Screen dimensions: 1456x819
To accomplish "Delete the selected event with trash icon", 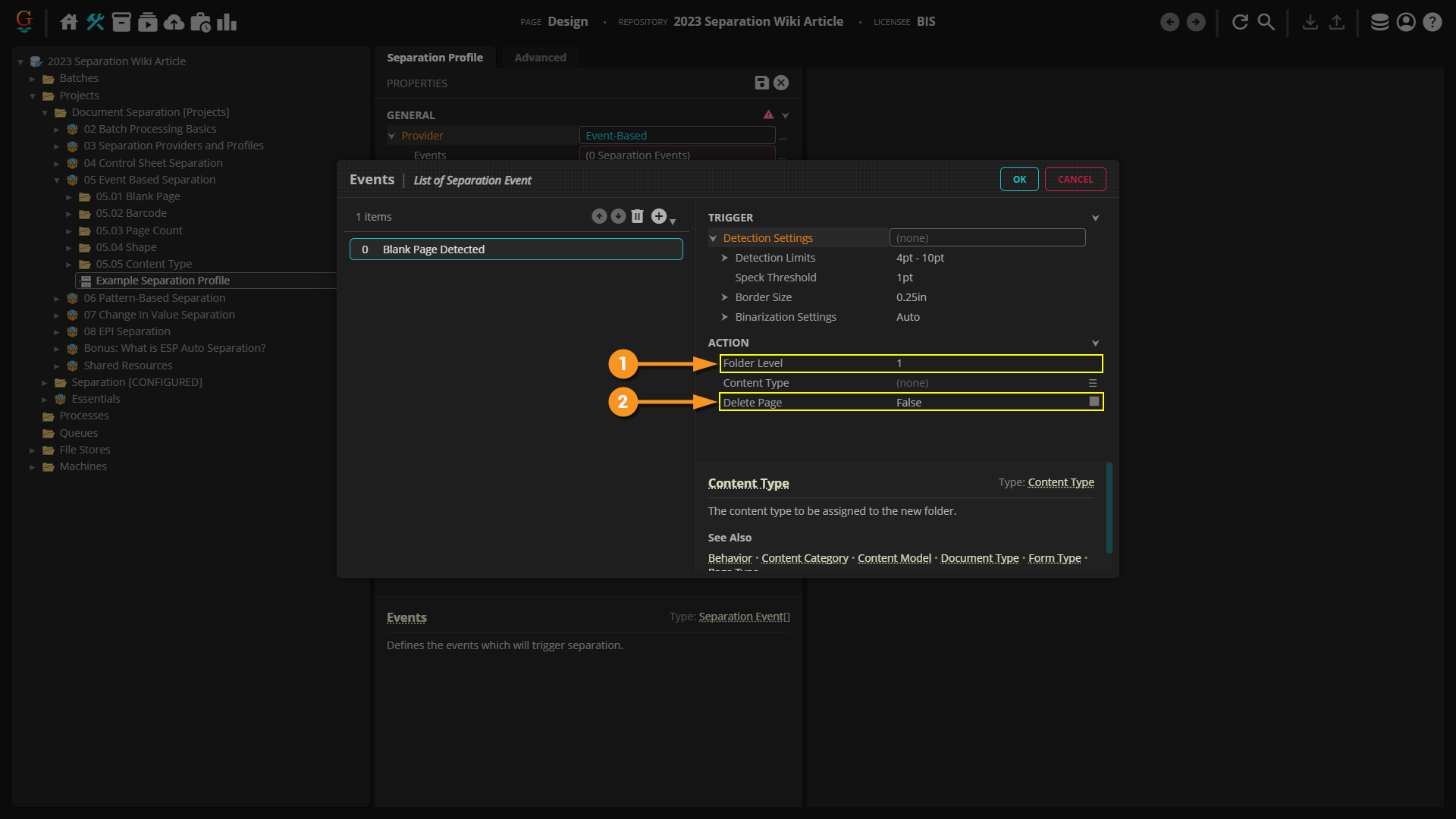I will coord(637,217).
